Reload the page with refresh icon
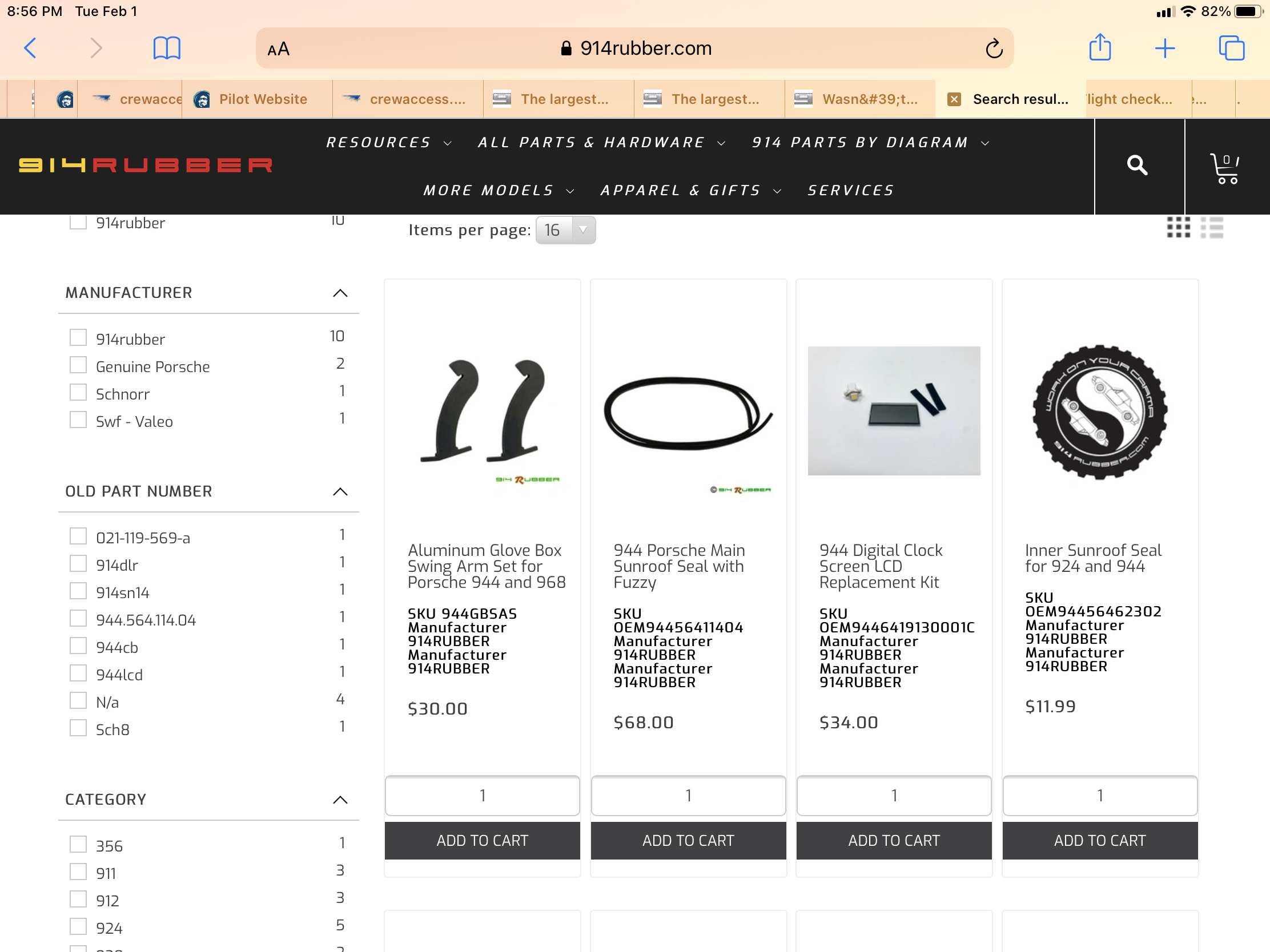 coord(994,48)
